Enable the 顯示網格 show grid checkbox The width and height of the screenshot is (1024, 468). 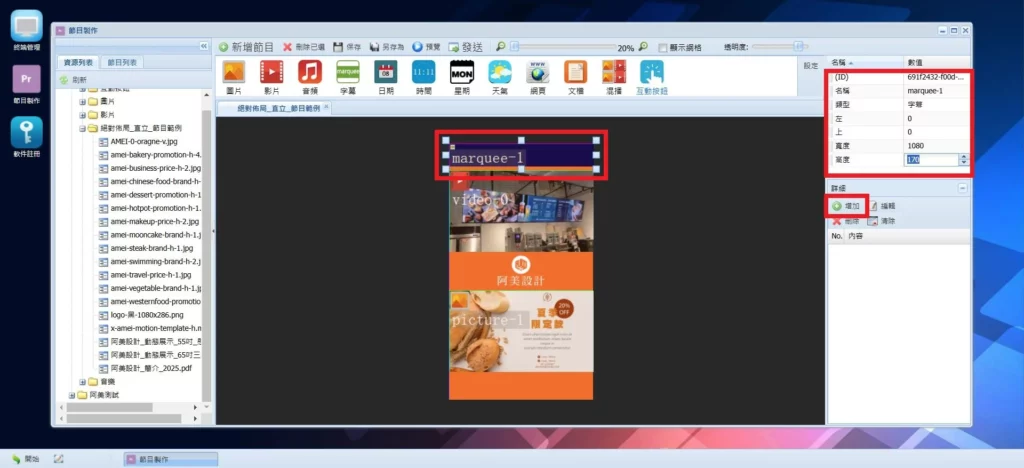pos(664,47)
